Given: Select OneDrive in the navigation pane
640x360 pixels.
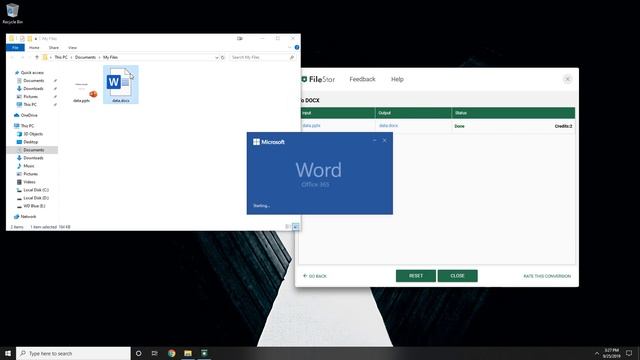Looking at the screenshot, I should click(x=29, y=116).
